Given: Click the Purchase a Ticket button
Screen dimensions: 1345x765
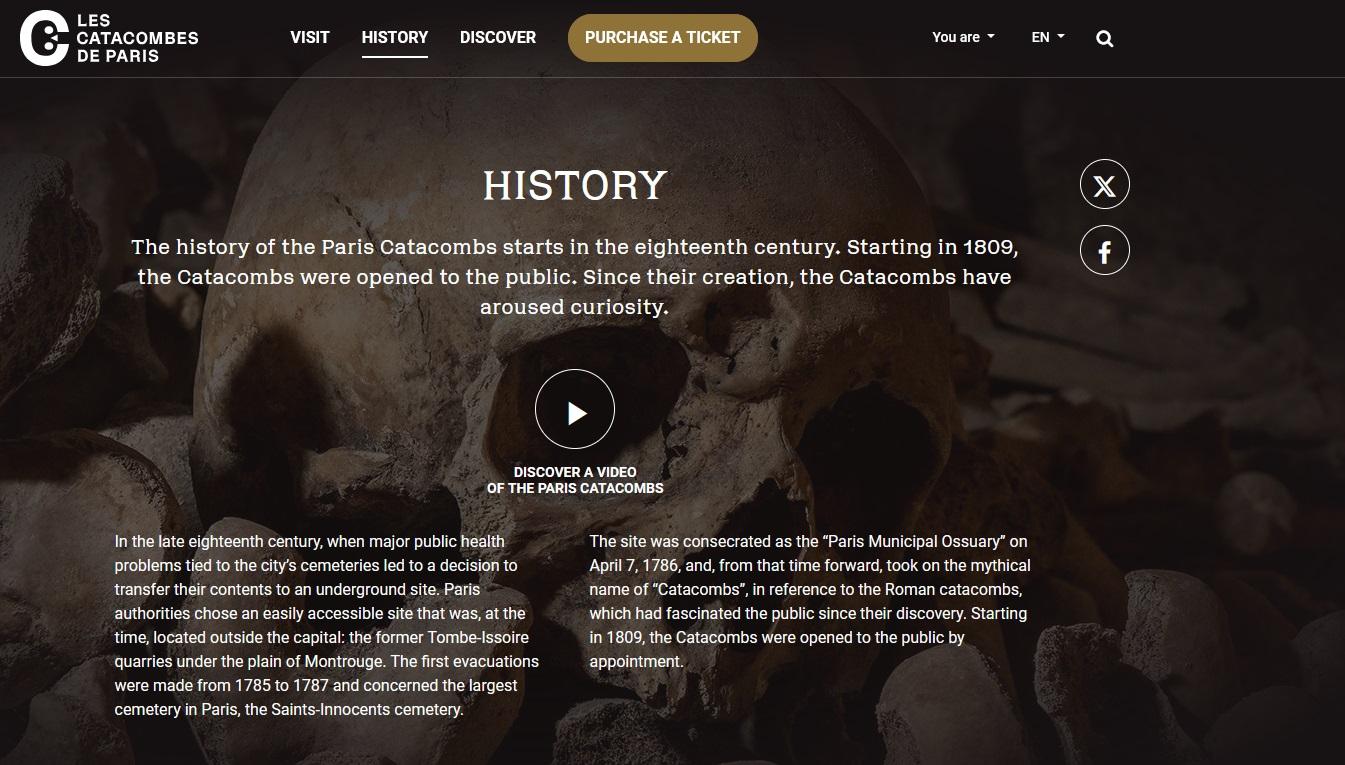Looking at the screenshot, I should click(x=662, y=38).
